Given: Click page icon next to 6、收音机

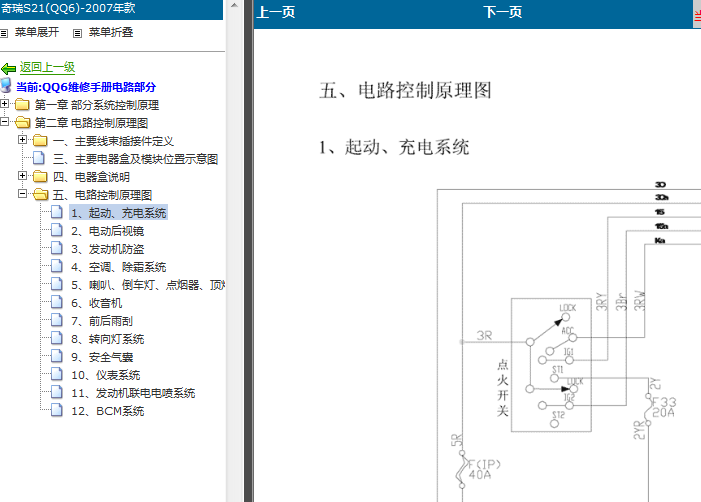Looking at the screenshot, I should 57,302.
